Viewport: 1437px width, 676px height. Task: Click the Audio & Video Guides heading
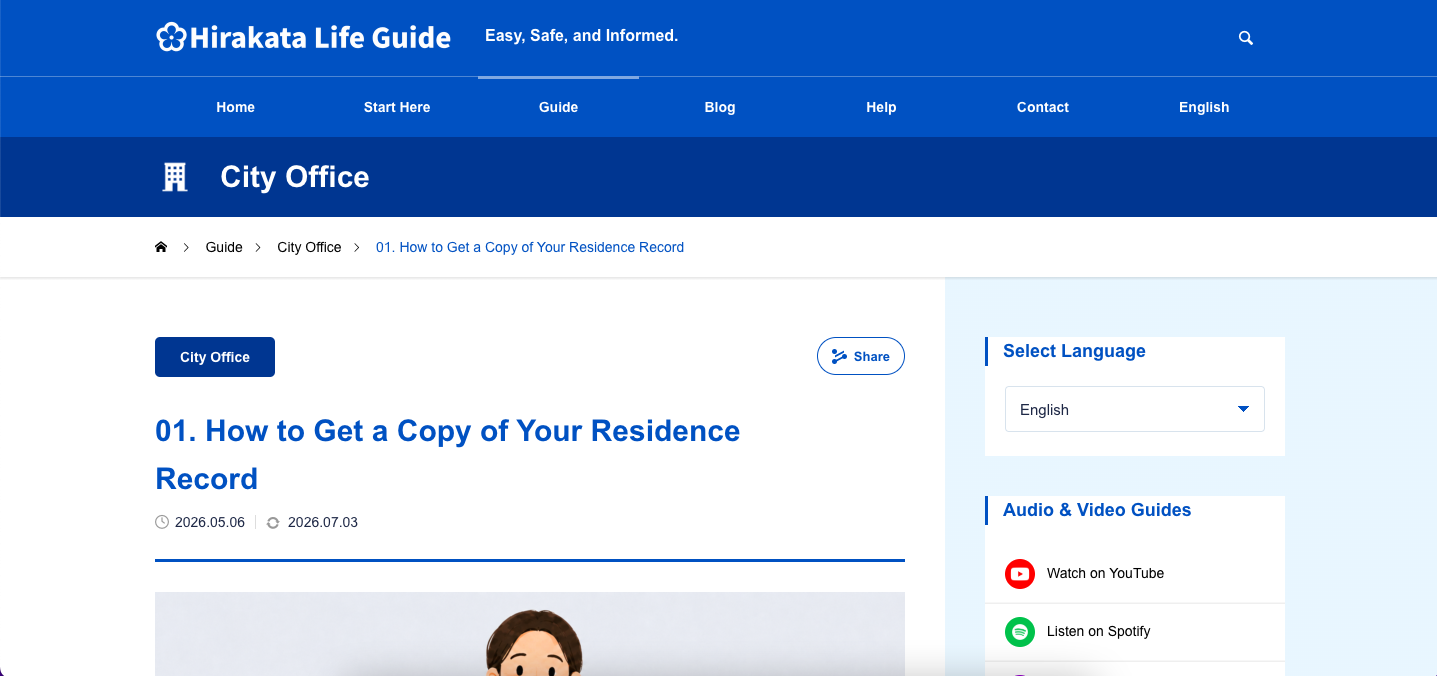tap(1097, 510)
